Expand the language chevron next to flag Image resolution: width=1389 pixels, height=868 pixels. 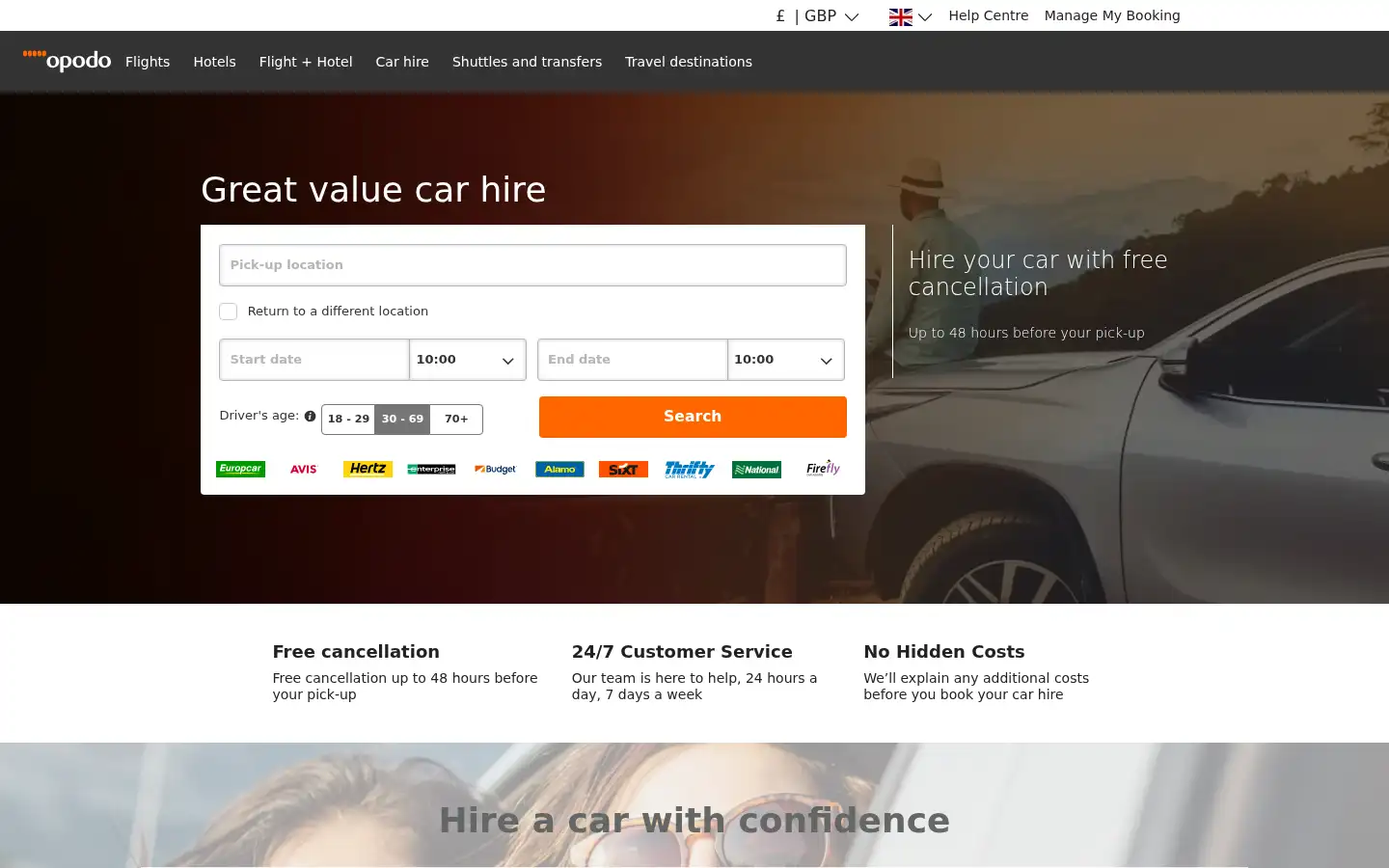pos(925,17)
